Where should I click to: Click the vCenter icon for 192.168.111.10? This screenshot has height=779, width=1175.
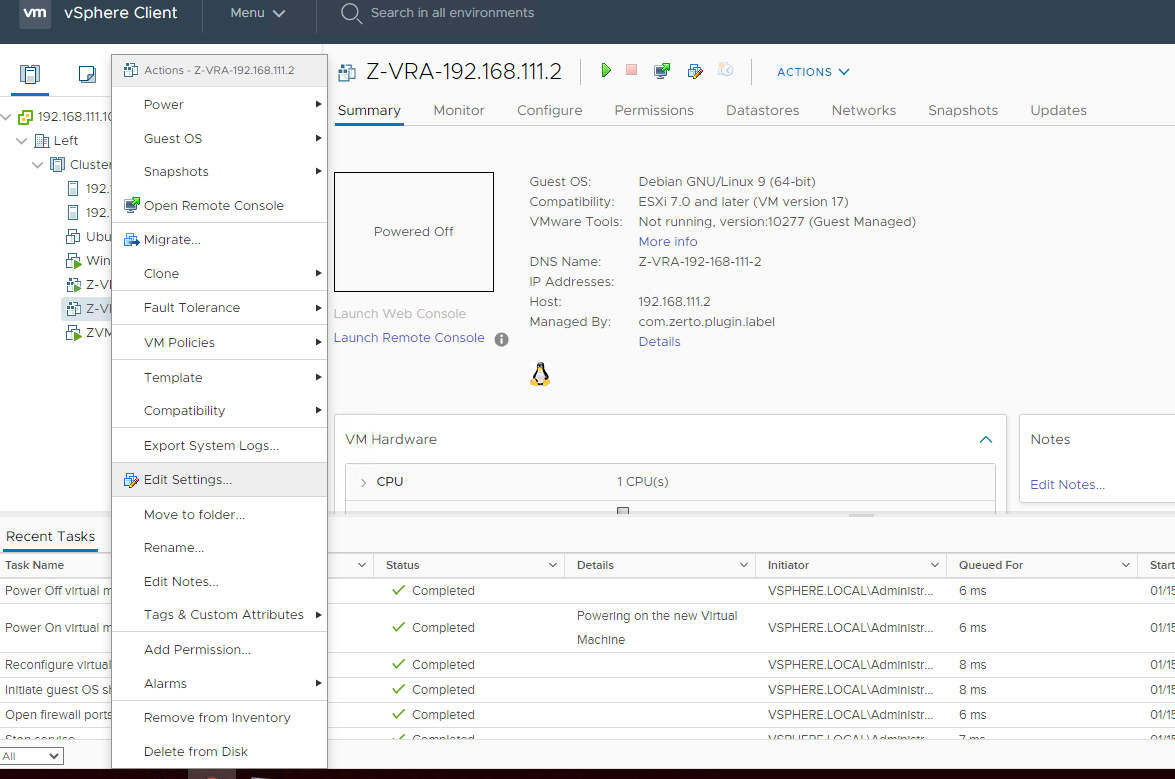coord(25,117)
